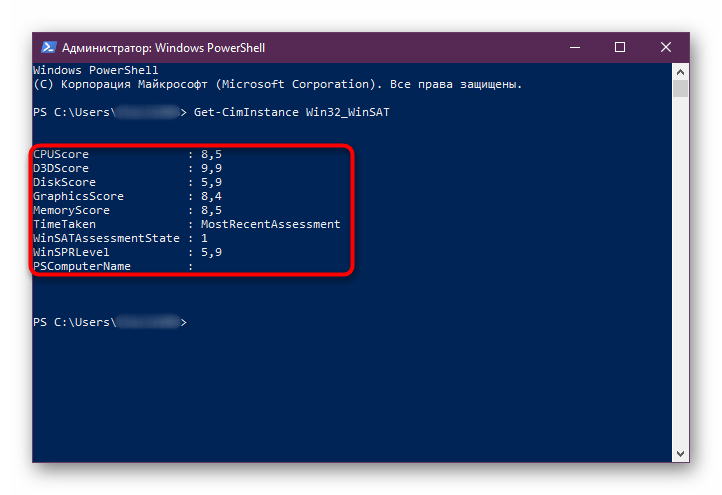The height and width of the screenshot is (495, 722).
Task: Click the D3DScore value 9,9
Action: (211, 168)
